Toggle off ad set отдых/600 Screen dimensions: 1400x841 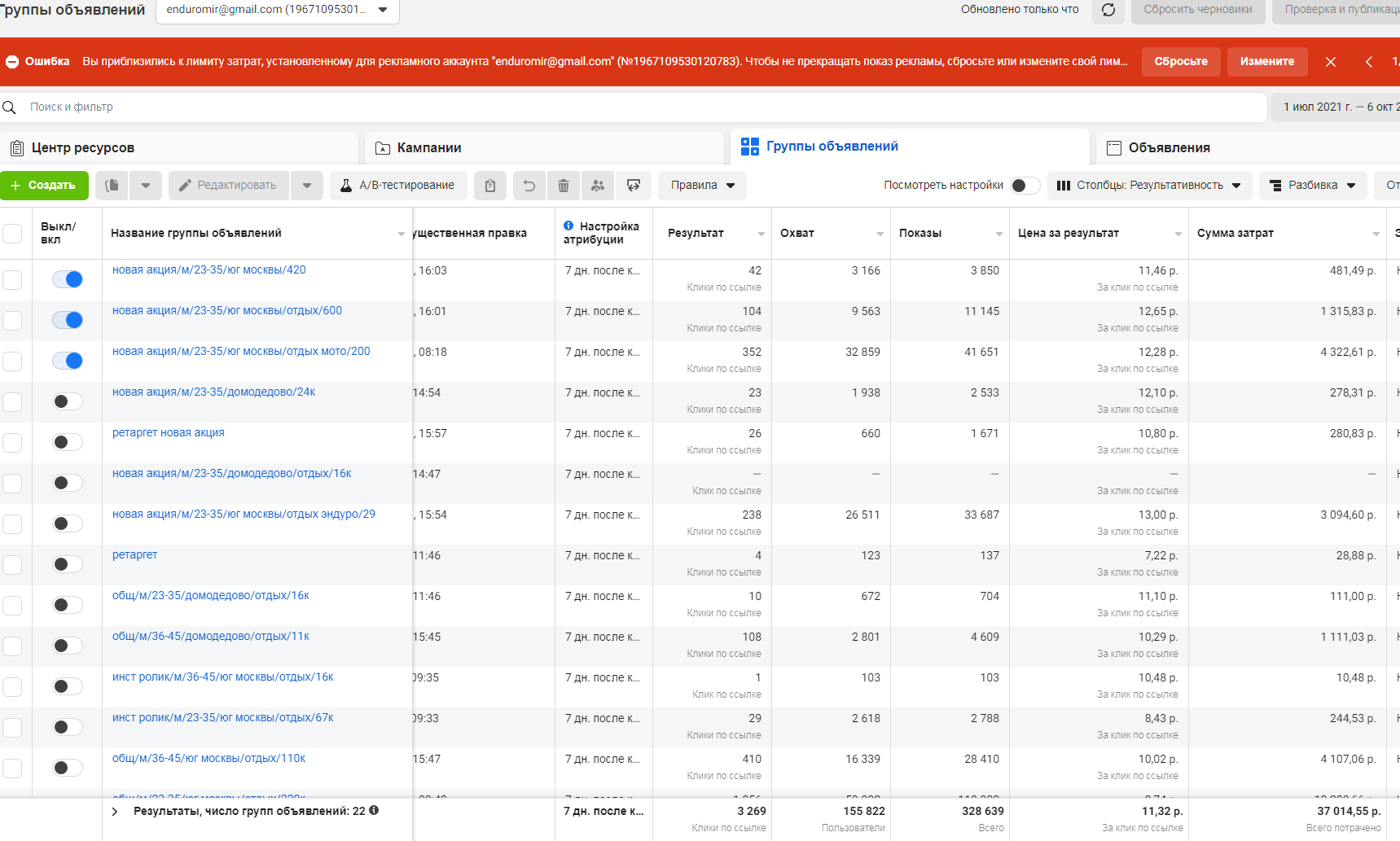coord(68,320)
